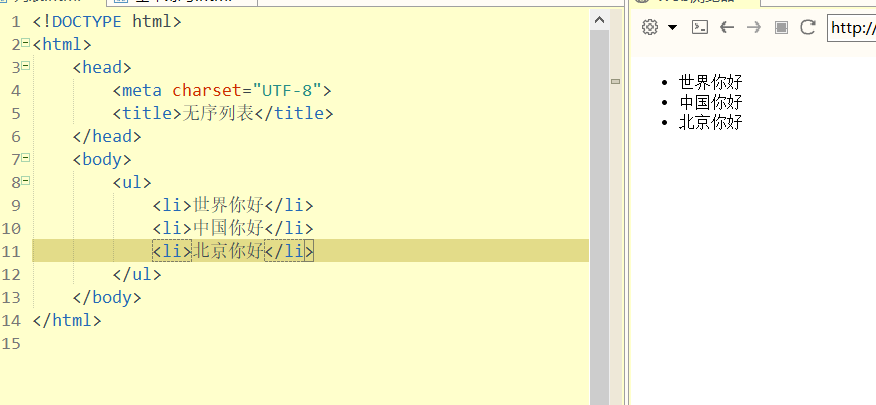Click the opening head tag
The width and height of the screenshot is (876, 405).
[x=102, y=68]
